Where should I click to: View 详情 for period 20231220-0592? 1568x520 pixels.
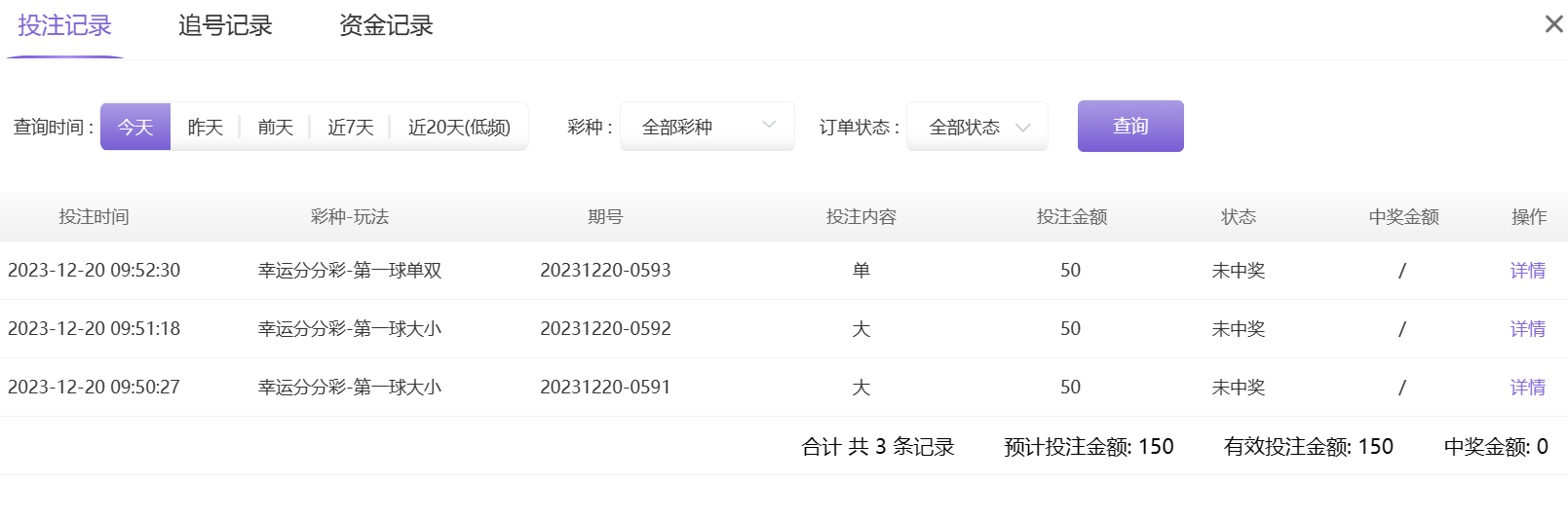click(1527, 329)
